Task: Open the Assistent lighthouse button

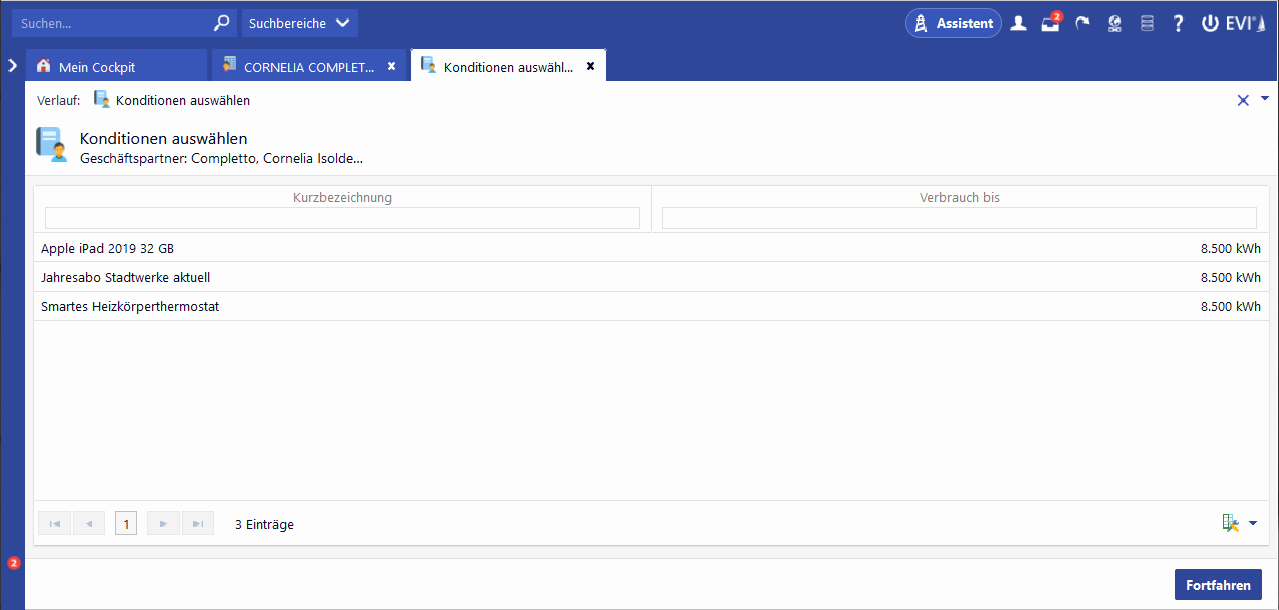Action: click(x=953, y=23)
